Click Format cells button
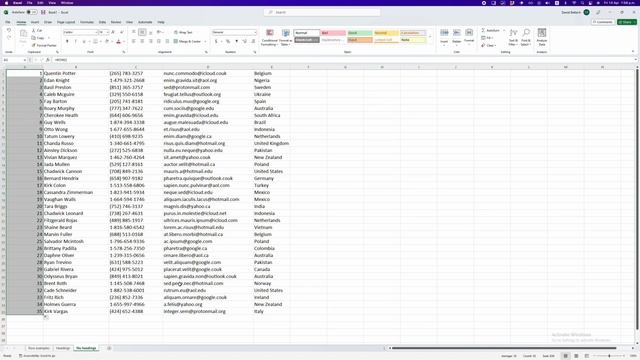This screenshot has width=640, height=360. [469, 36]
